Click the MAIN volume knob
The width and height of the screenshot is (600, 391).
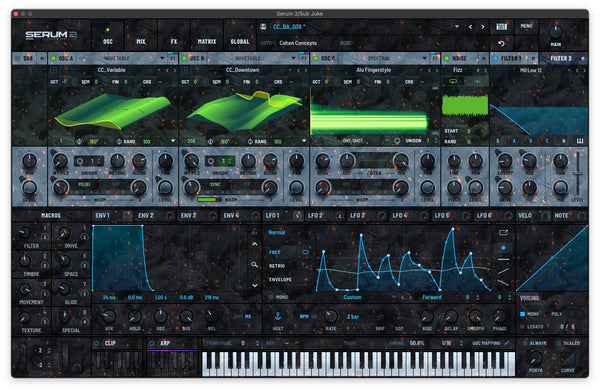pyautogui.click(x=555, y=32)
